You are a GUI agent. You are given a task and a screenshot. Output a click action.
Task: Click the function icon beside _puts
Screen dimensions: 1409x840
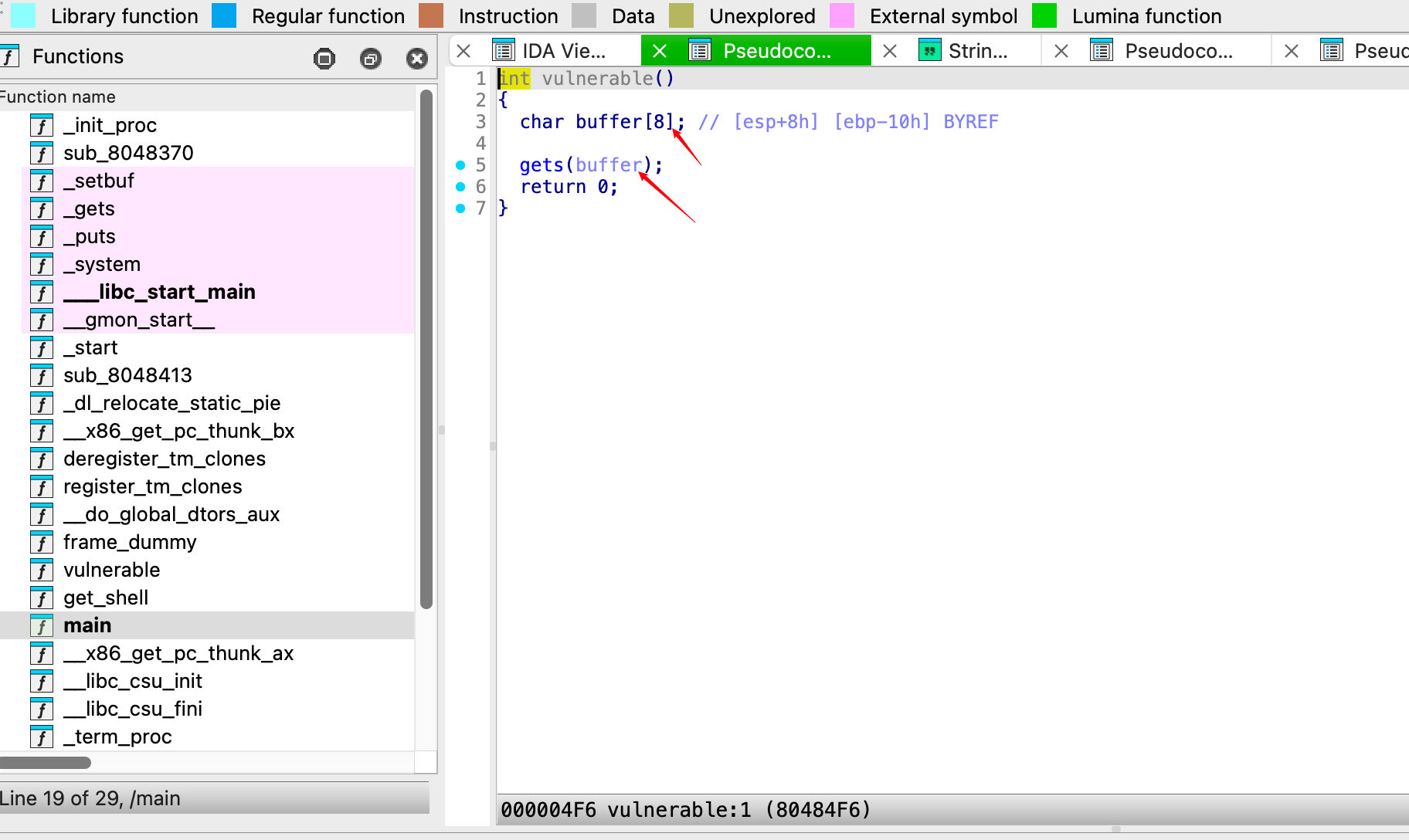42,236
